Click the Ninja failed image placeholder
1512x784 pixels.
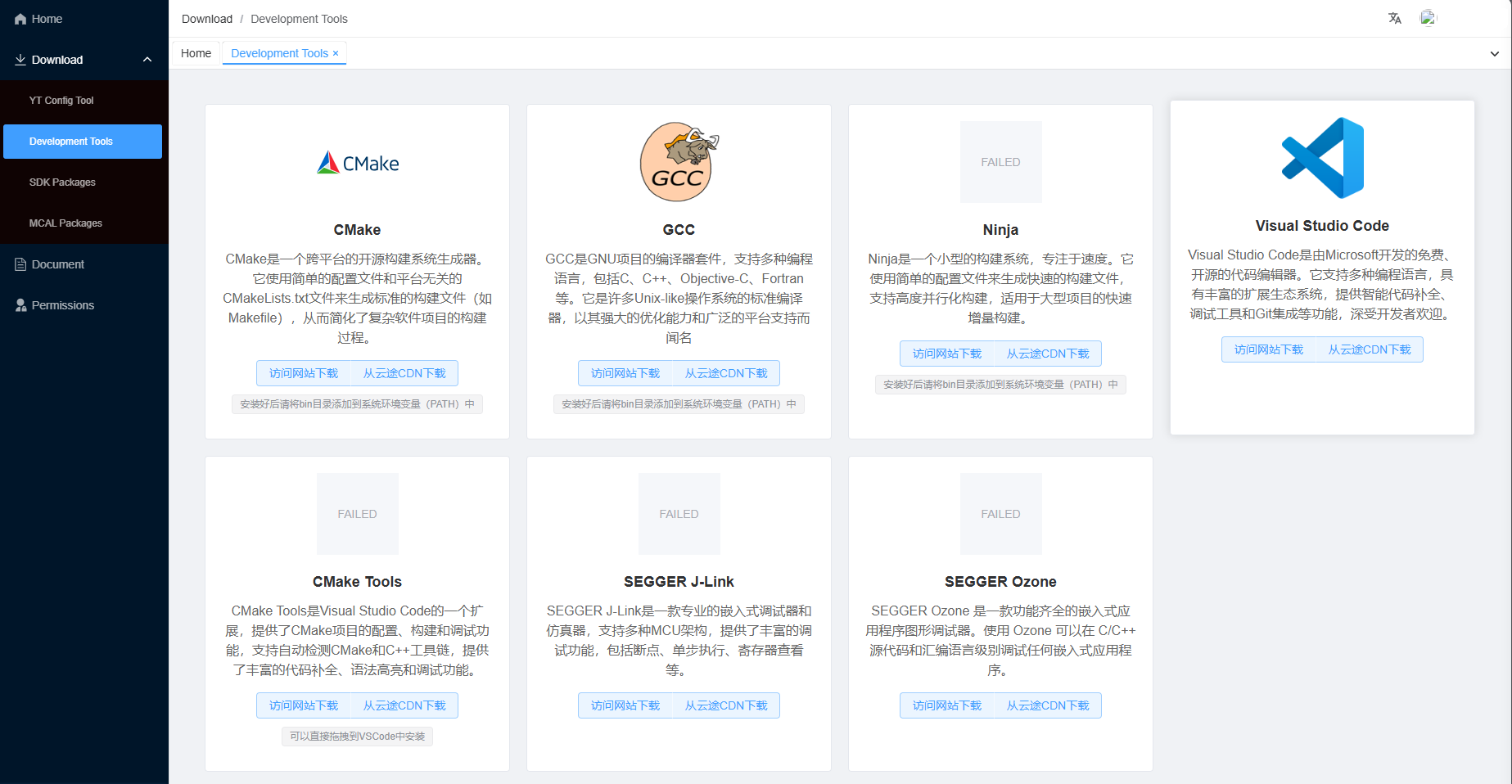[1001, 162]
